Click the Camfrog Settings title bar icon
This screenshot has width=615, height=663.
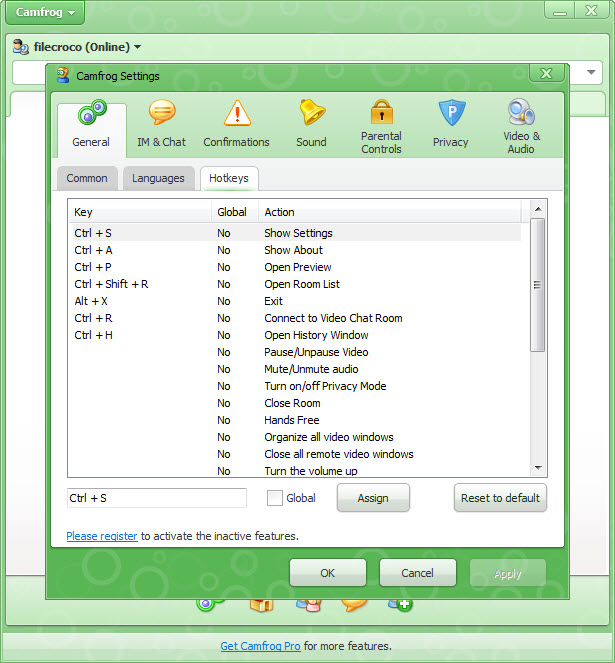click(x=63, y=75)
